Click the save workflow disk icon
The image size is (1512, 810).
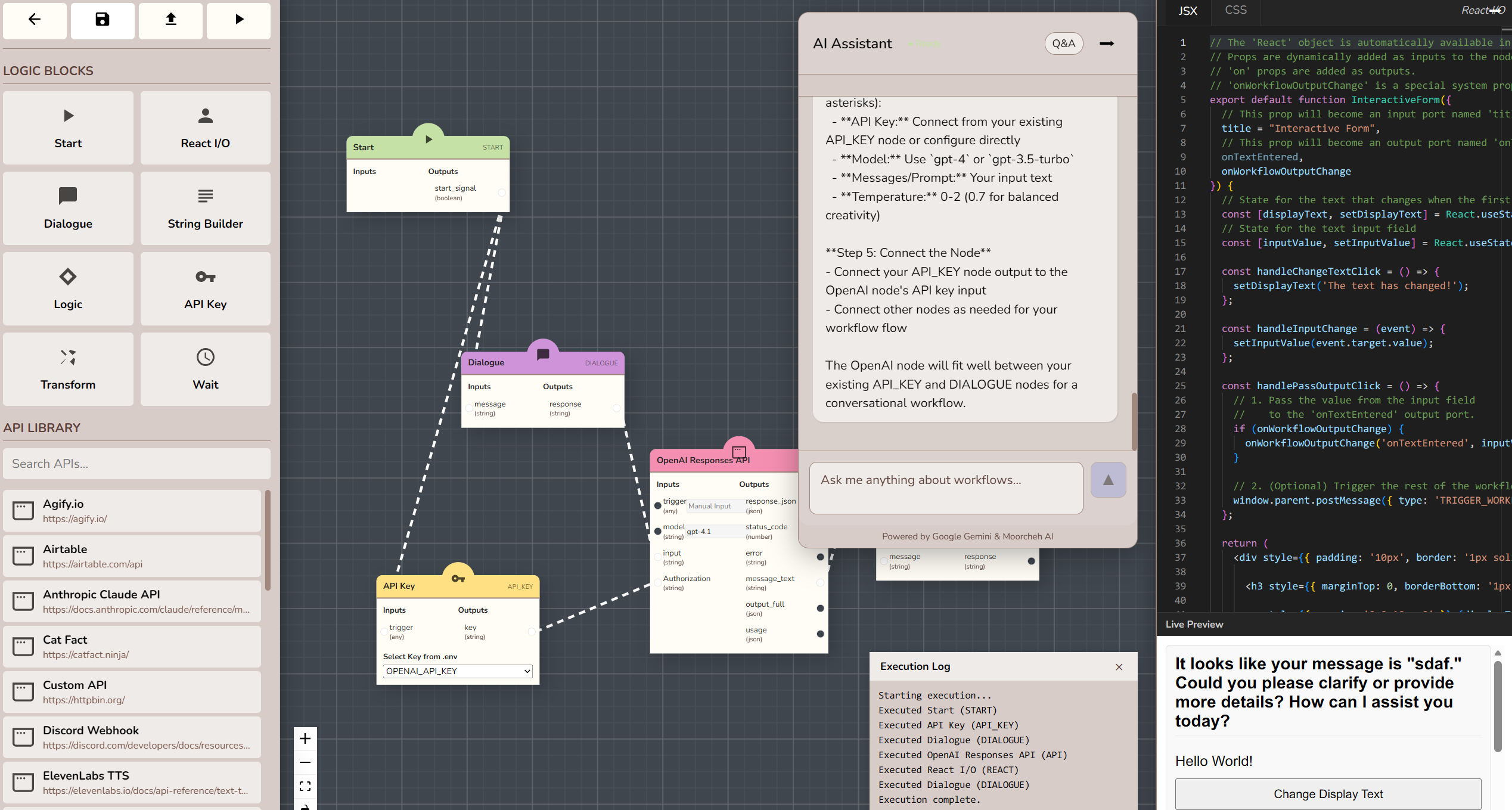103,20
